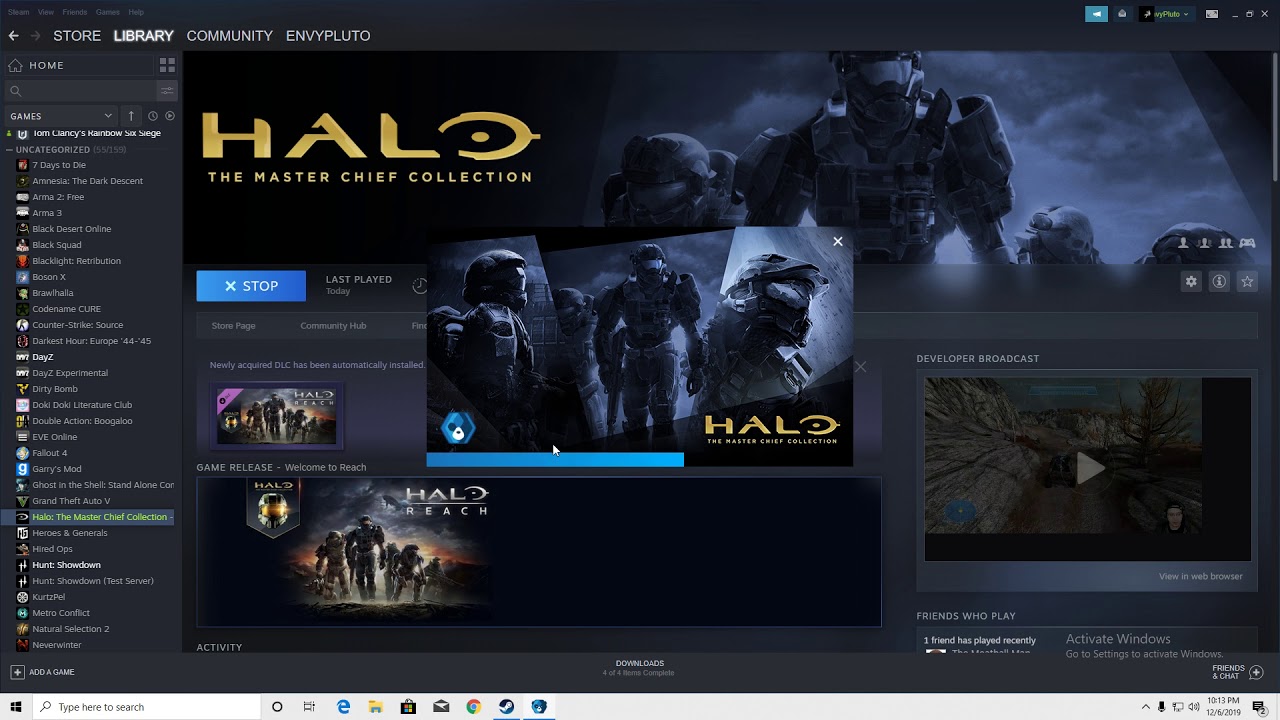Show game info icon
Screen dimensions: 1280x720
point(1219,282)
